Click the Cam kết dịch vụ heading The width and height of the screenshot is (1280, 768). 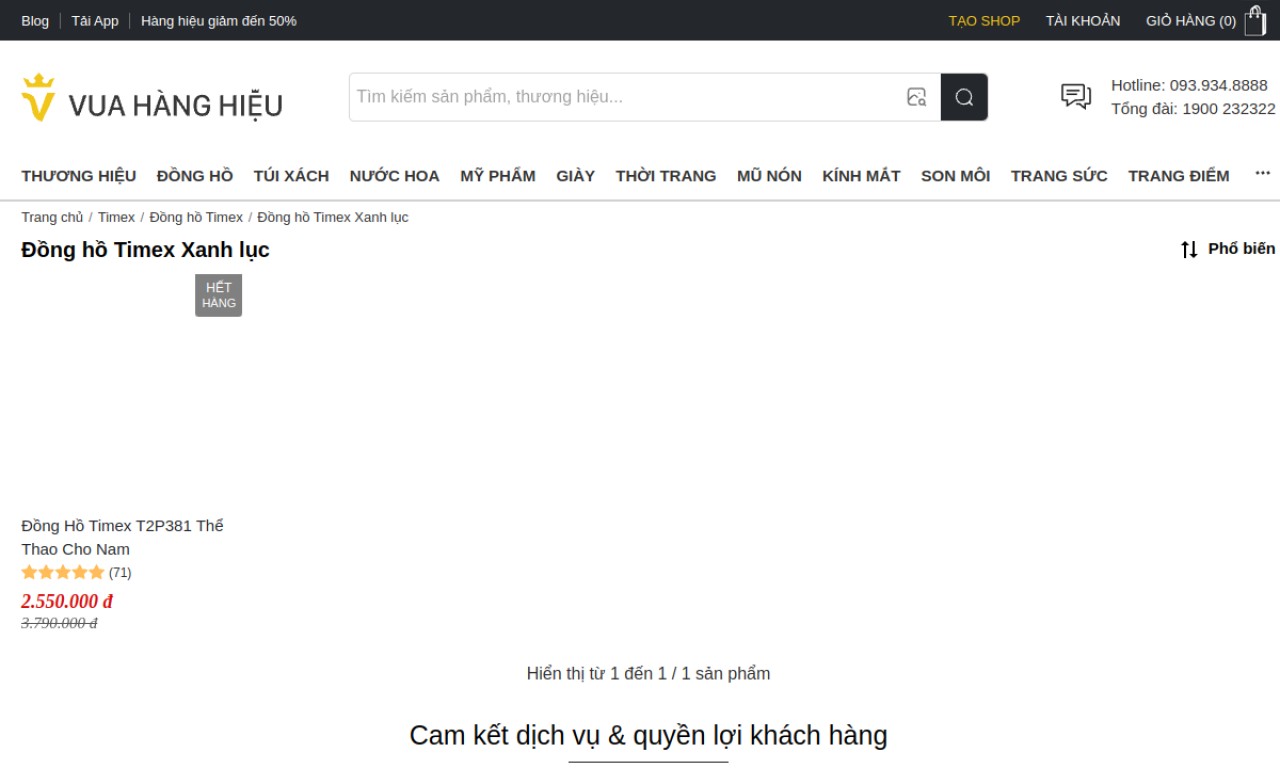648,736
